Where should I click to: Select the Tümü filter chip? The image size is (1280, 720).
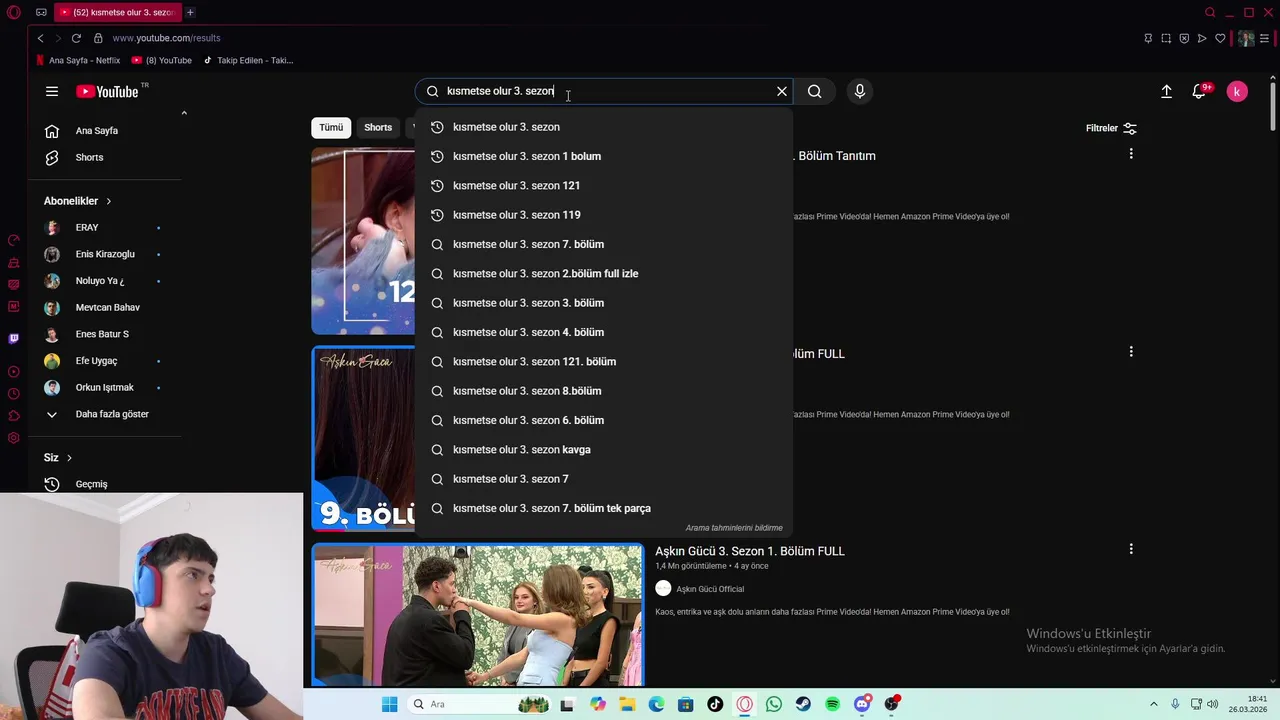(x=331, y=127)
